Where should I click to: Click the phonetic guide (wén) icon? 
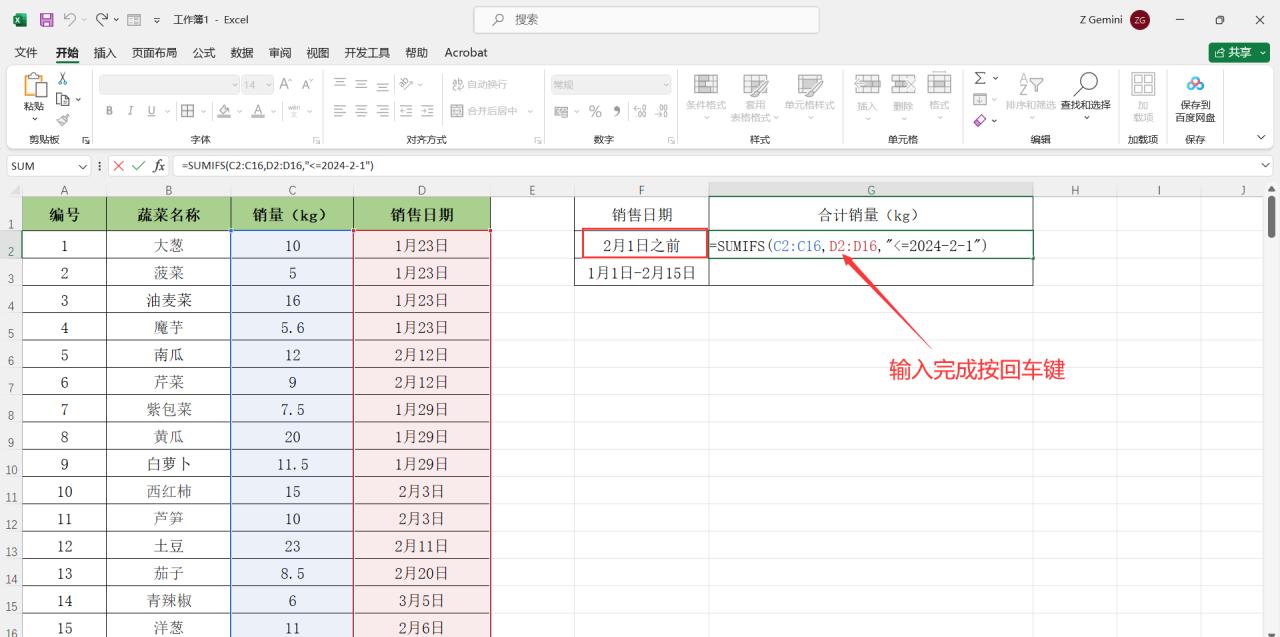[295, 111]
